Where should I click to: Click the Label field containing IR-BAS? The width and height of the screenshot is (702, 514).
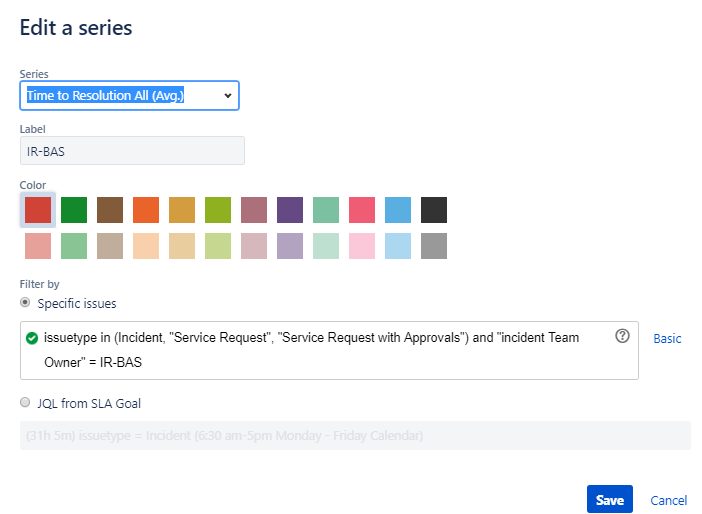(x=132, y=150)
